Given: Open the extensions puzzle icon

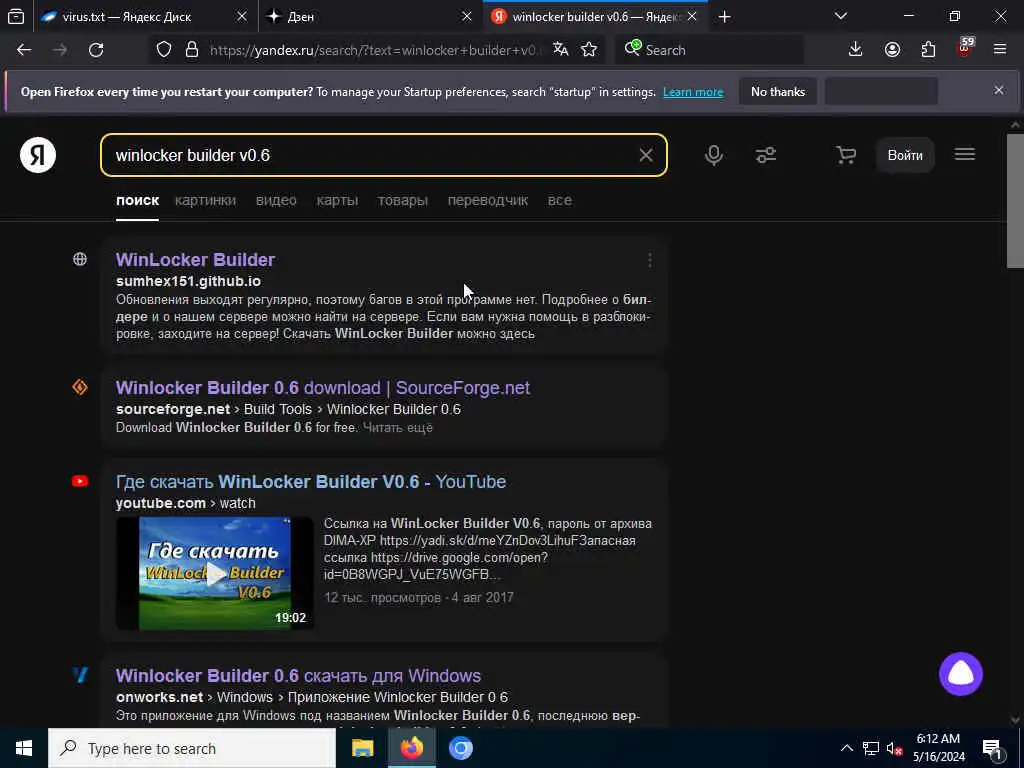Looking at the screenshot, I should pyautogui.click(x=928, y=50).
